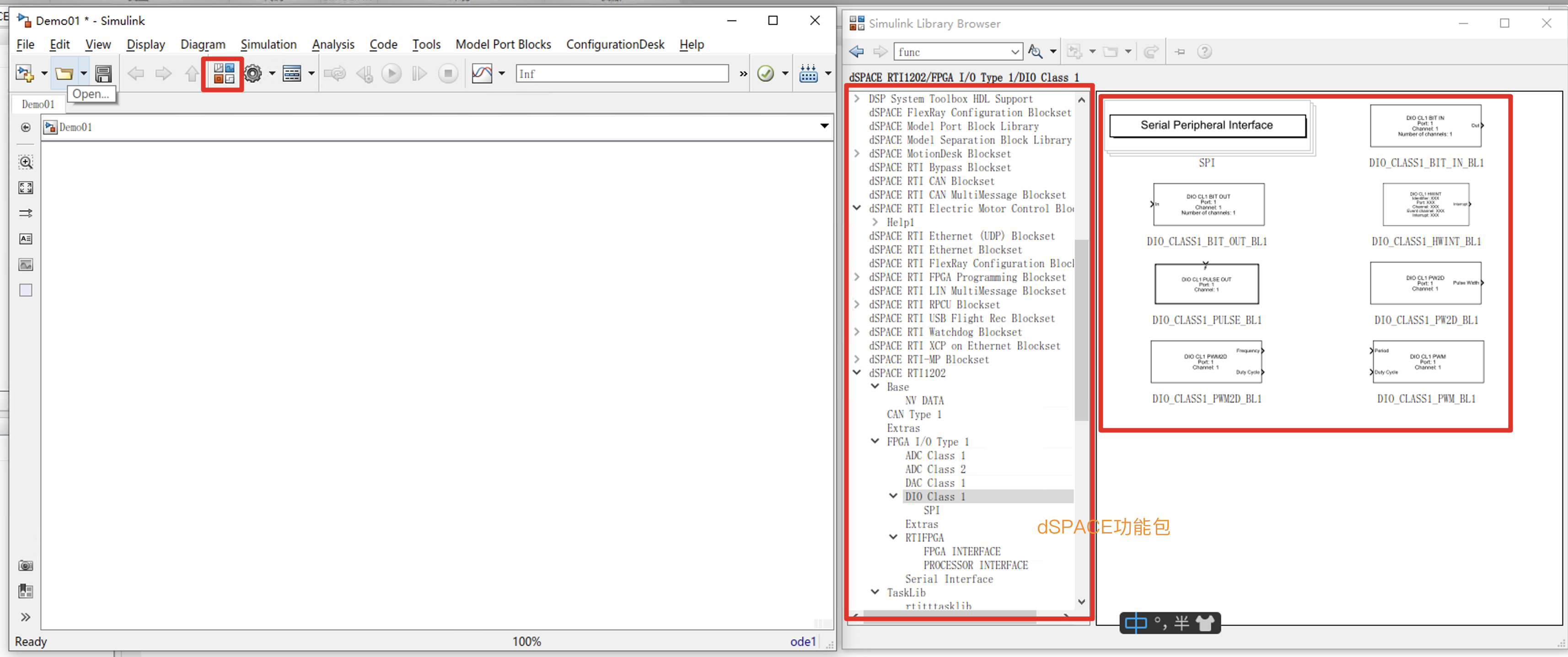Select the DIO_CLASS1_PWM_BL1 block
Image resolution: width=1568 pixels, height=657 pixels.
point(1427,362)
